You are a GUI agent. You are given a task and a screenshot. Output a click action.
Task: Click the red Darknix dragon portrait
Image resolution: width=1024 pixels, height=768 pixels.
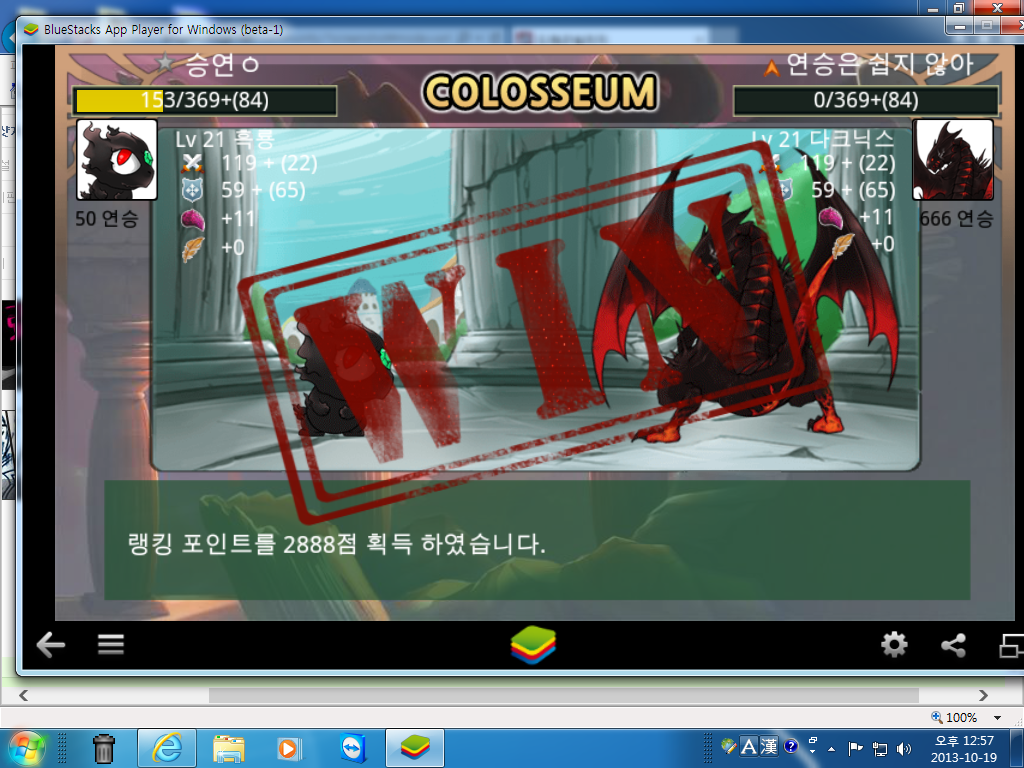(953, 159)
